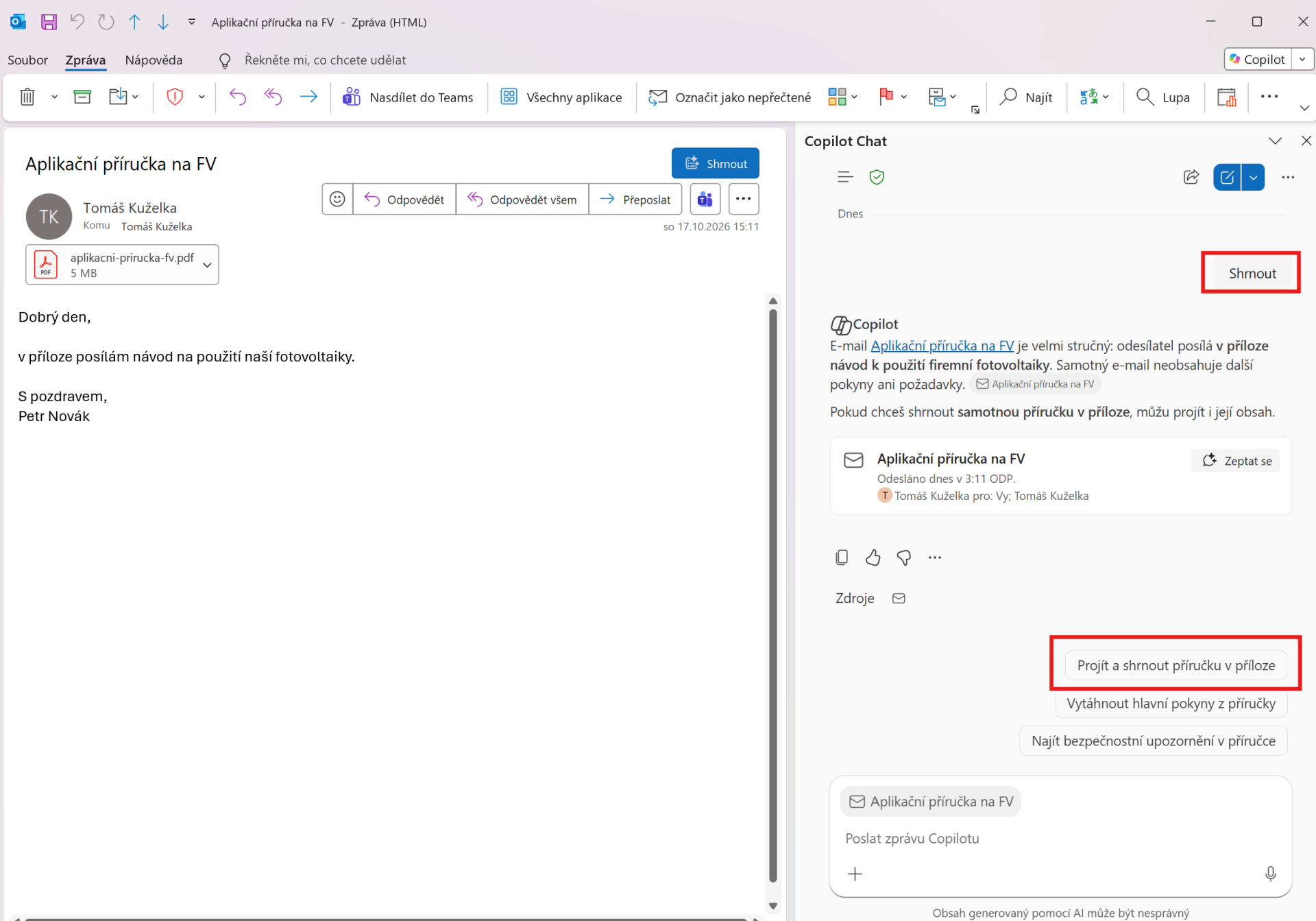The height and width of the screenshot is (921, 1316).
Task: Give a thumbs up to the Copilot response
Action: point(873,558)
